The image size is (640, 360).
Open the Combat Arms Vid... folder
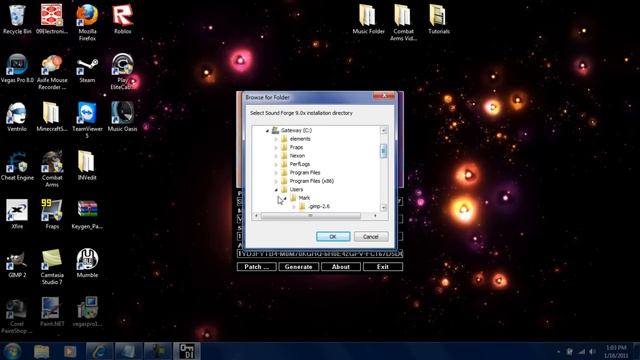(403, 22)
